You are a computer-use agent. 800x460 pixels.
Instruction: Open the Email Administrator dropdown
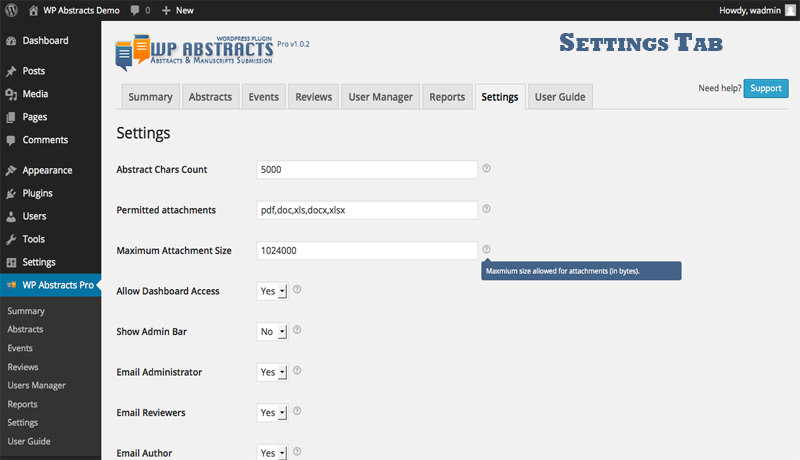[x=272, y=372]
